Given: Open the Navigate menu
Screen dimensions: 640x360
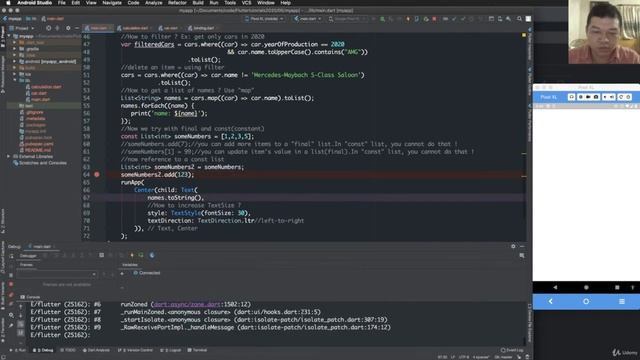Looking at the screenshot, I should pyautogui.click(x=112, y=3).
